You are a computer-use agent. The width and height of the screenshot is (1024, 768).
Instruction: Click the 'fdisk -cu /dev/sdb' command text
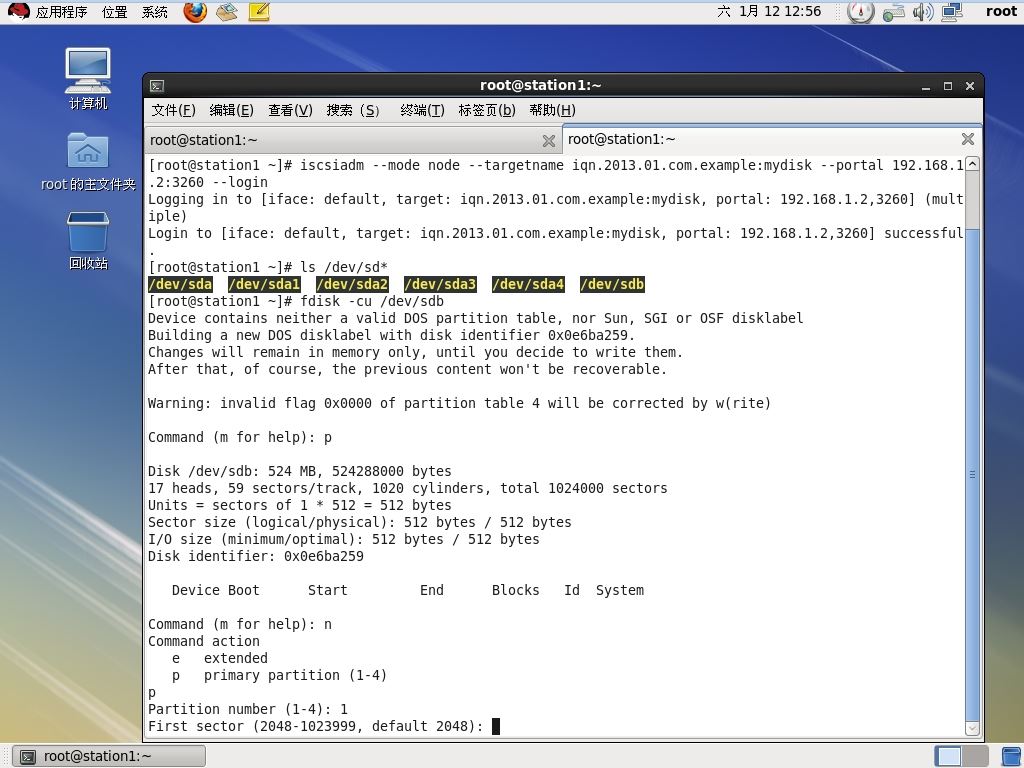click(372, 302)
